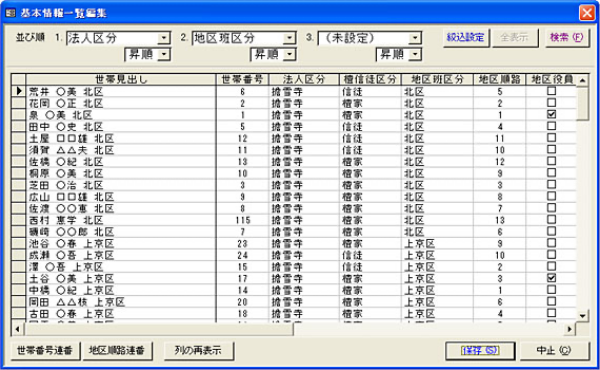Screen dimensions: 600x370
Task: Open first sort key dropdown 法人区分
Action: [x=164, y=38]
